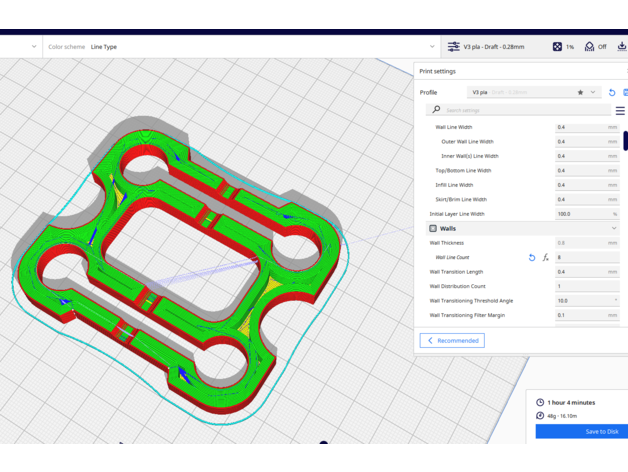The width and height of the screenshot is (628, 472).
Task: Reset profile changes with the undo arrow
Action: pos(612,92)
